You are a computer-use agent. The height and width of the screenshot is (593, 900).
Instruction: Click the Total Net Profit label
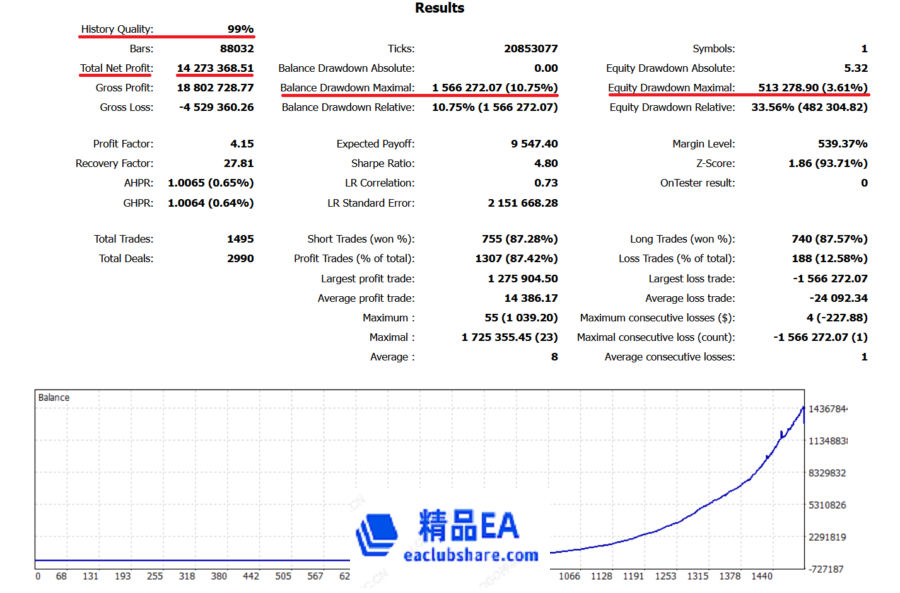click(116, 68)
